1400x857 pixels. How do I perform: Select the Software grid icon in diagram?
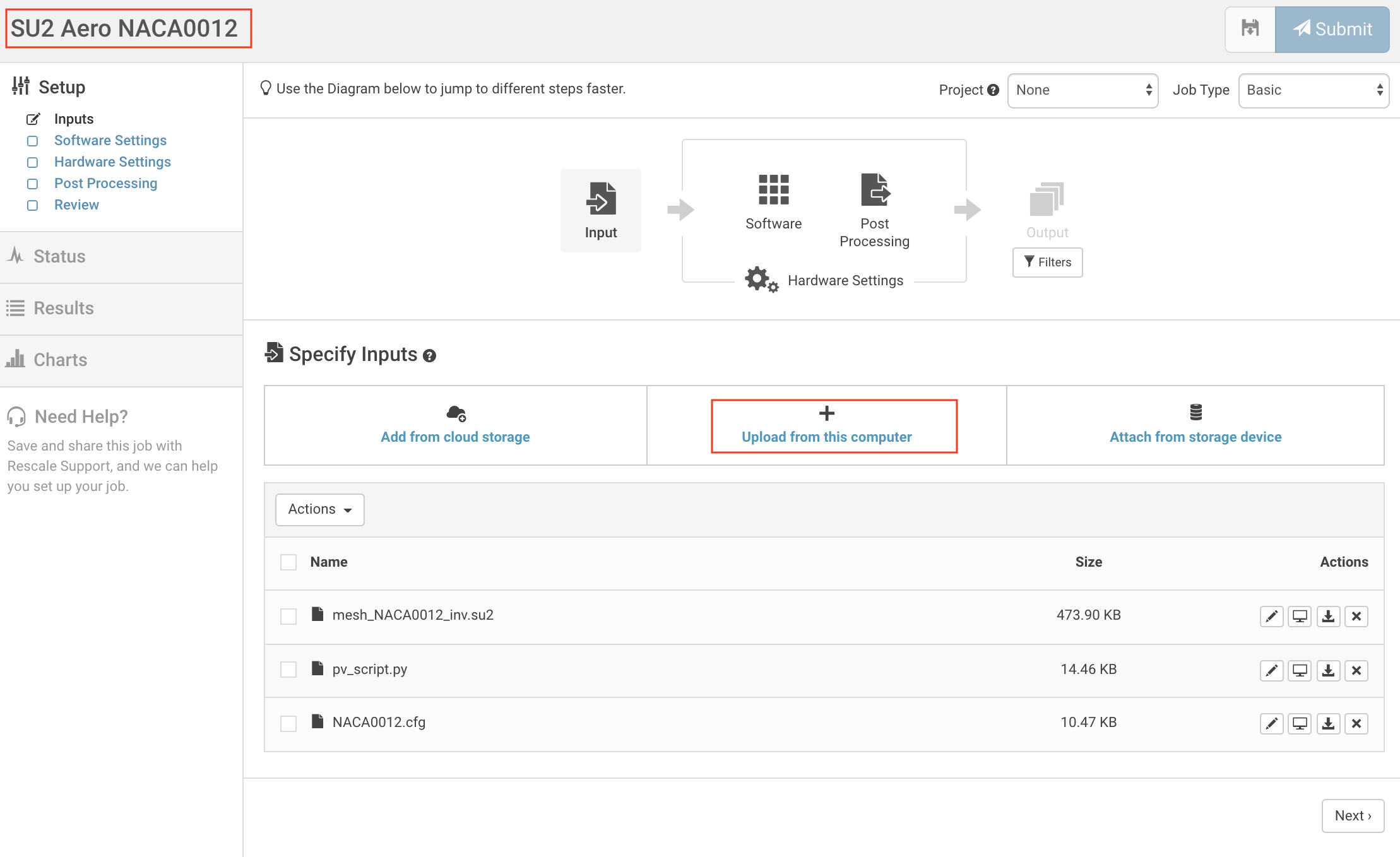[773, 190]
